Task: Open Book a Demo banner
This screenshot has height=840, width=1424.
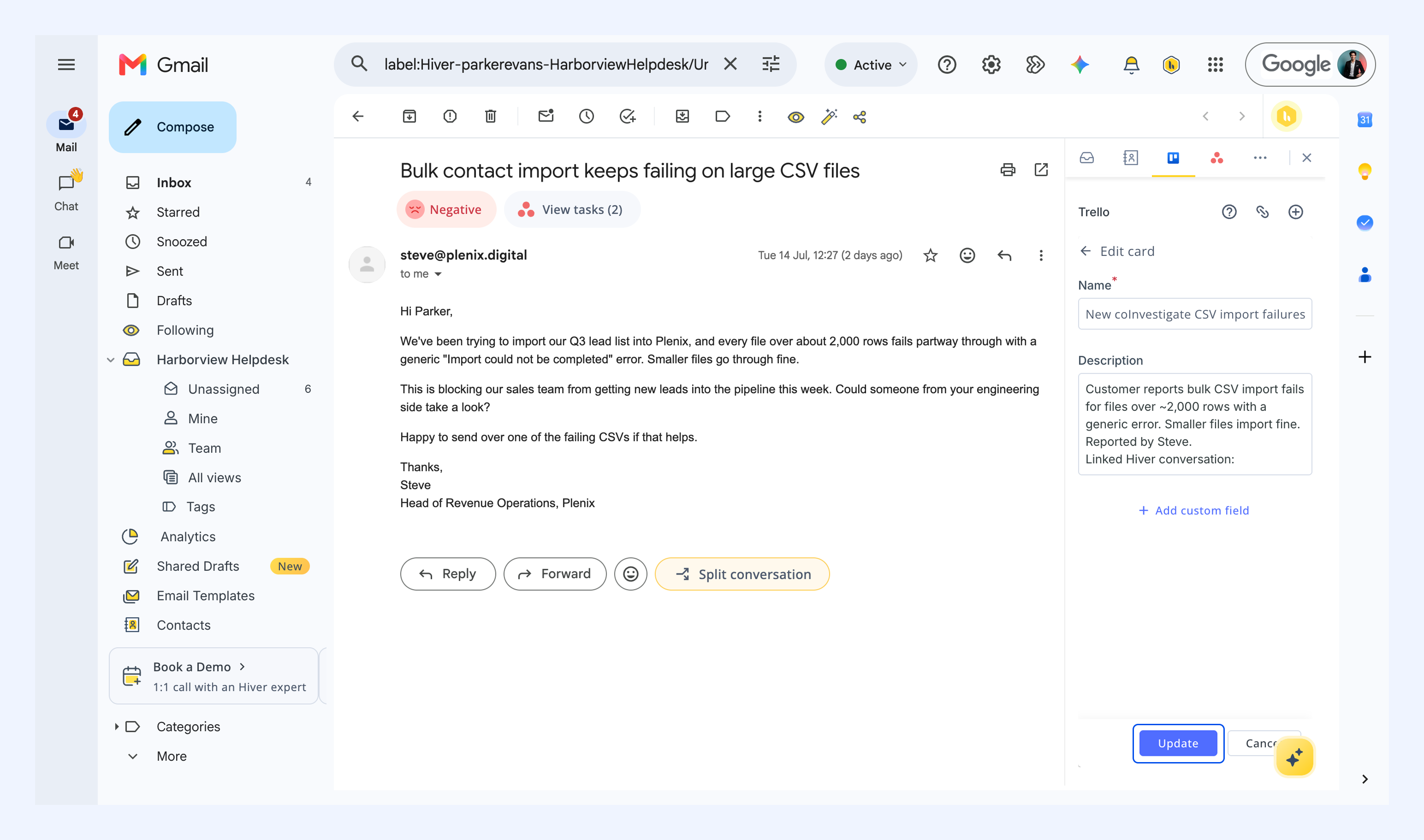Action: [x=214, y=676]
